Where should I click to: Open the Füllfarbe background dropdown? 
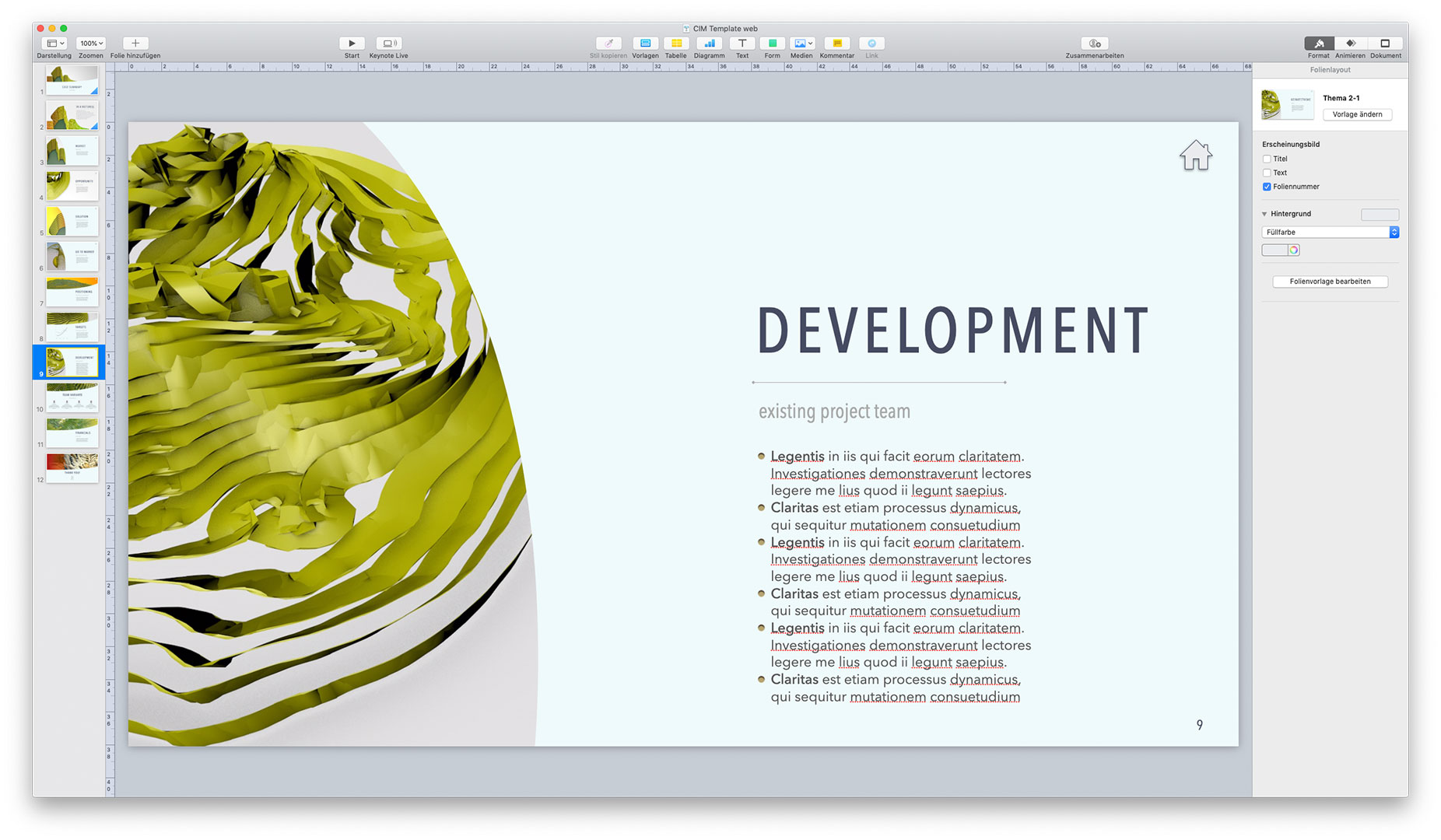(x=1330, y=232)
